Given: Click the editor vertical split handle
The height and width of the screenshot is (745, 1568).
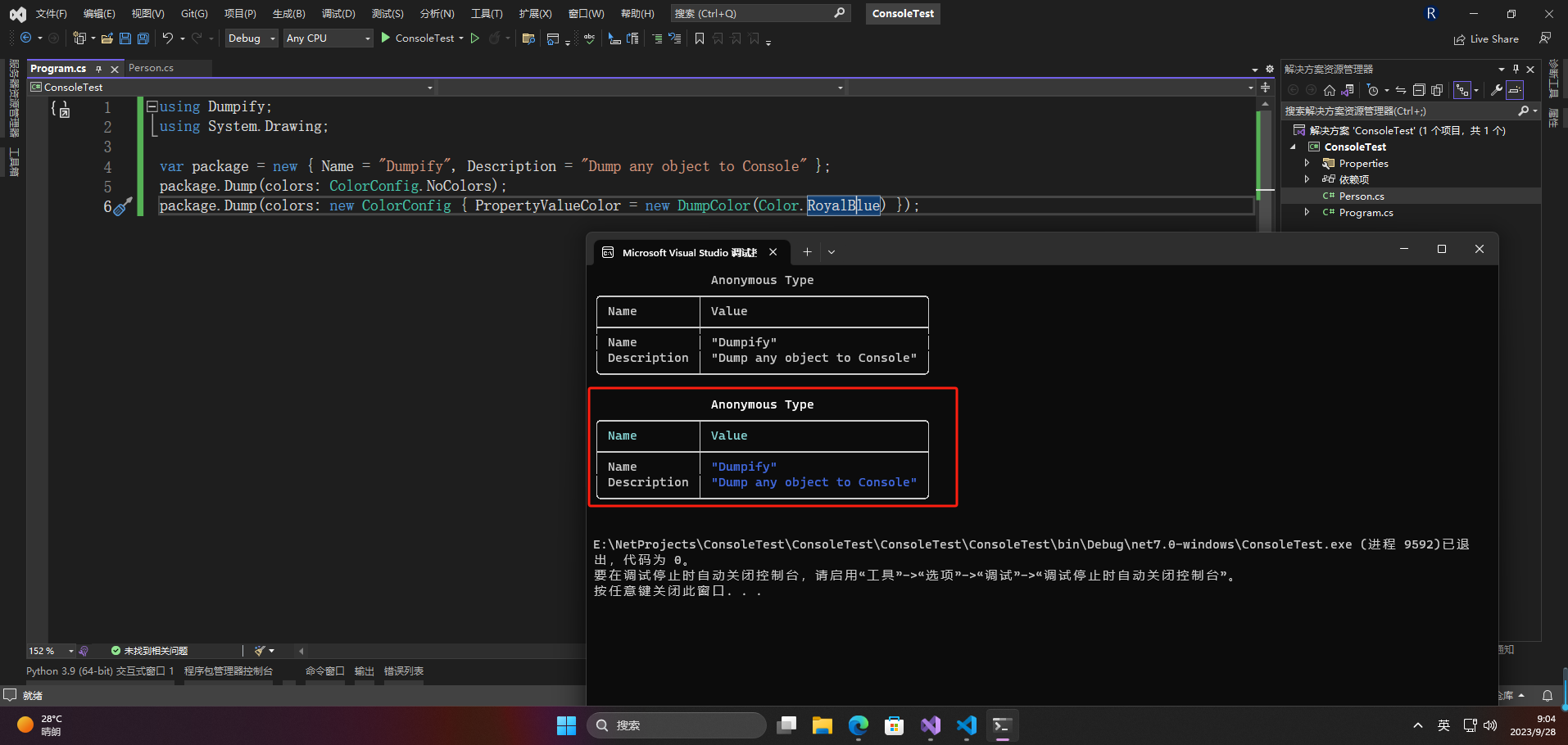Looking at the screenshot, I should coord(1266,88).
